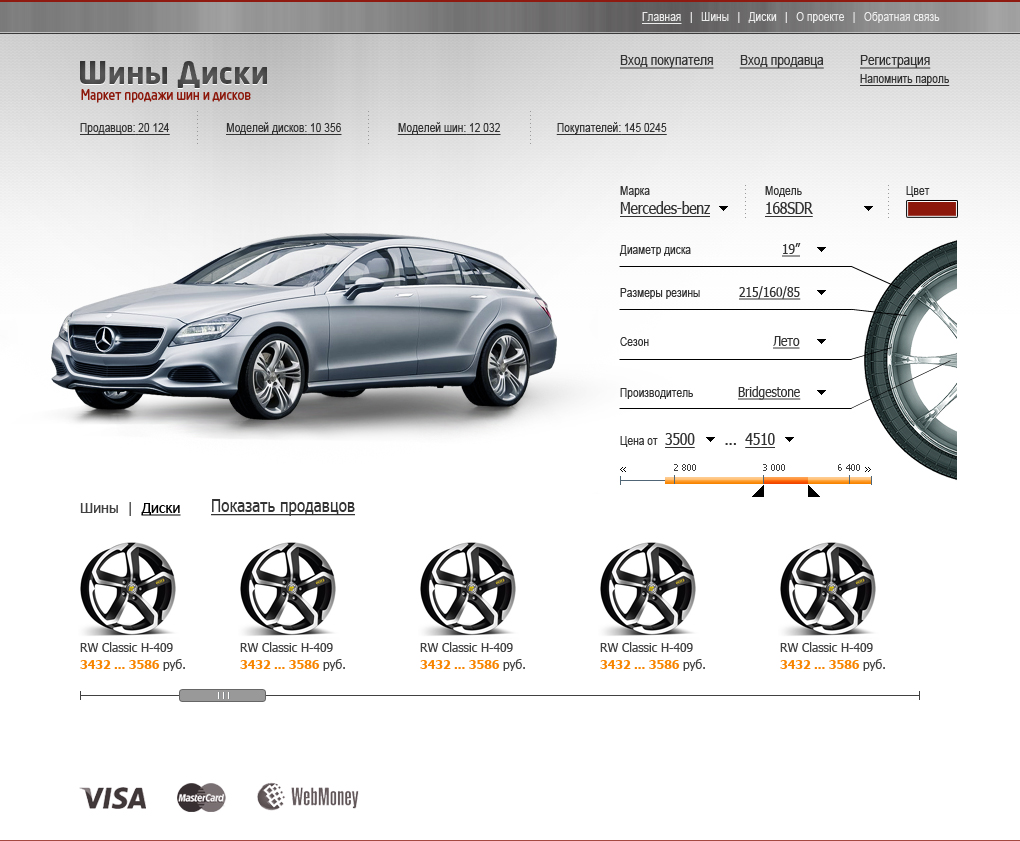Viewport: 1020px width, 841px height.
Task: Expand Диаметр диска 19" dropdown arrow
Action: [821, 250]
